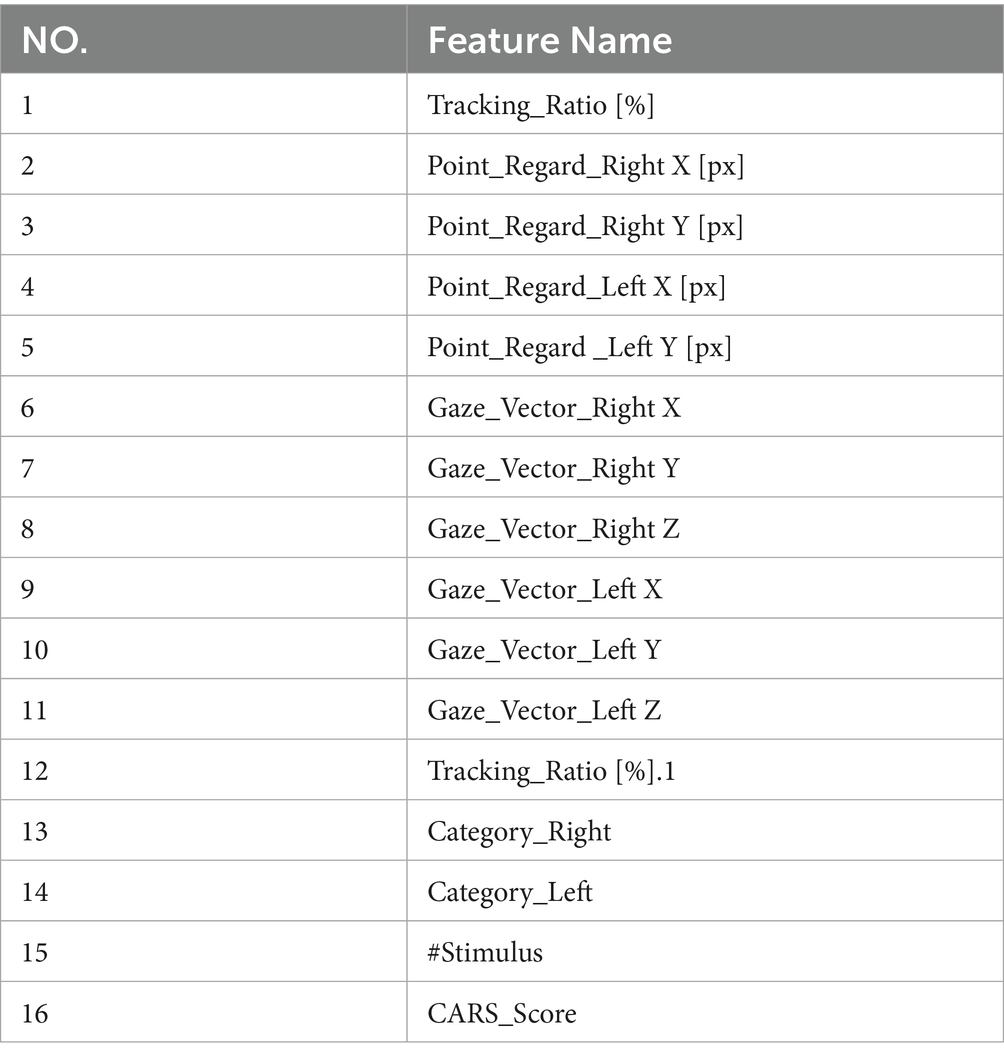The width and height of the screenshot is (1004, 1060).
Task: Select row number 1 cell
Action: click(x=27, y=105)
